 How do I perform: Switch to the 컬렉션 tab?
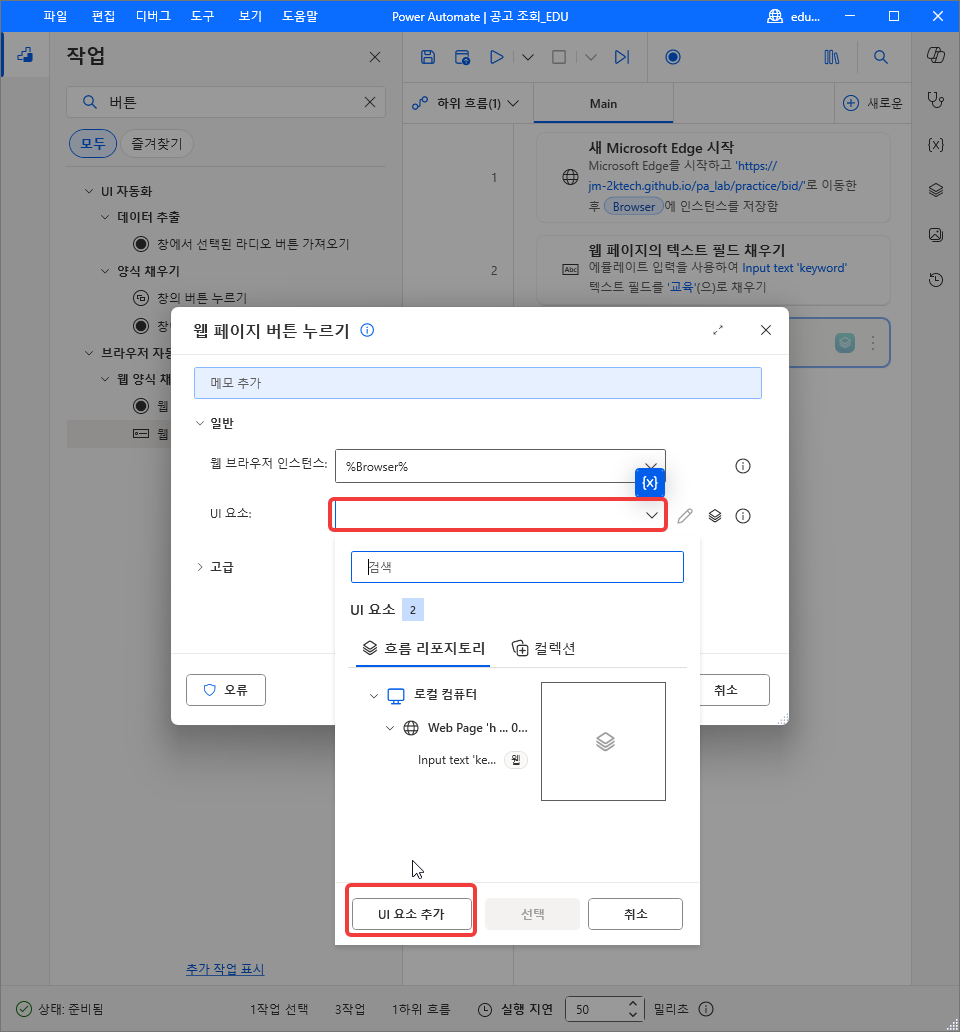(x=543, y=648)
